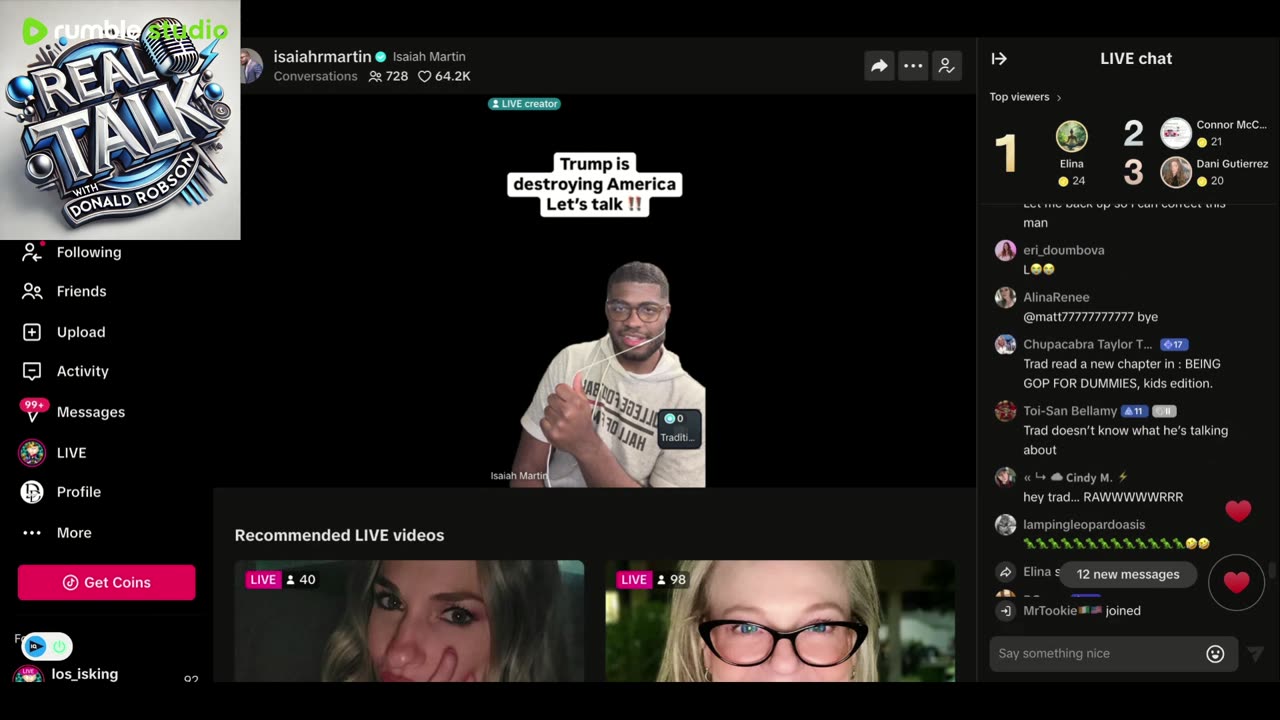The height and width of the screenshot is (720, 1280).
Task: Open Cindy M.'s avatar in chat
Action: (1005, 478)
